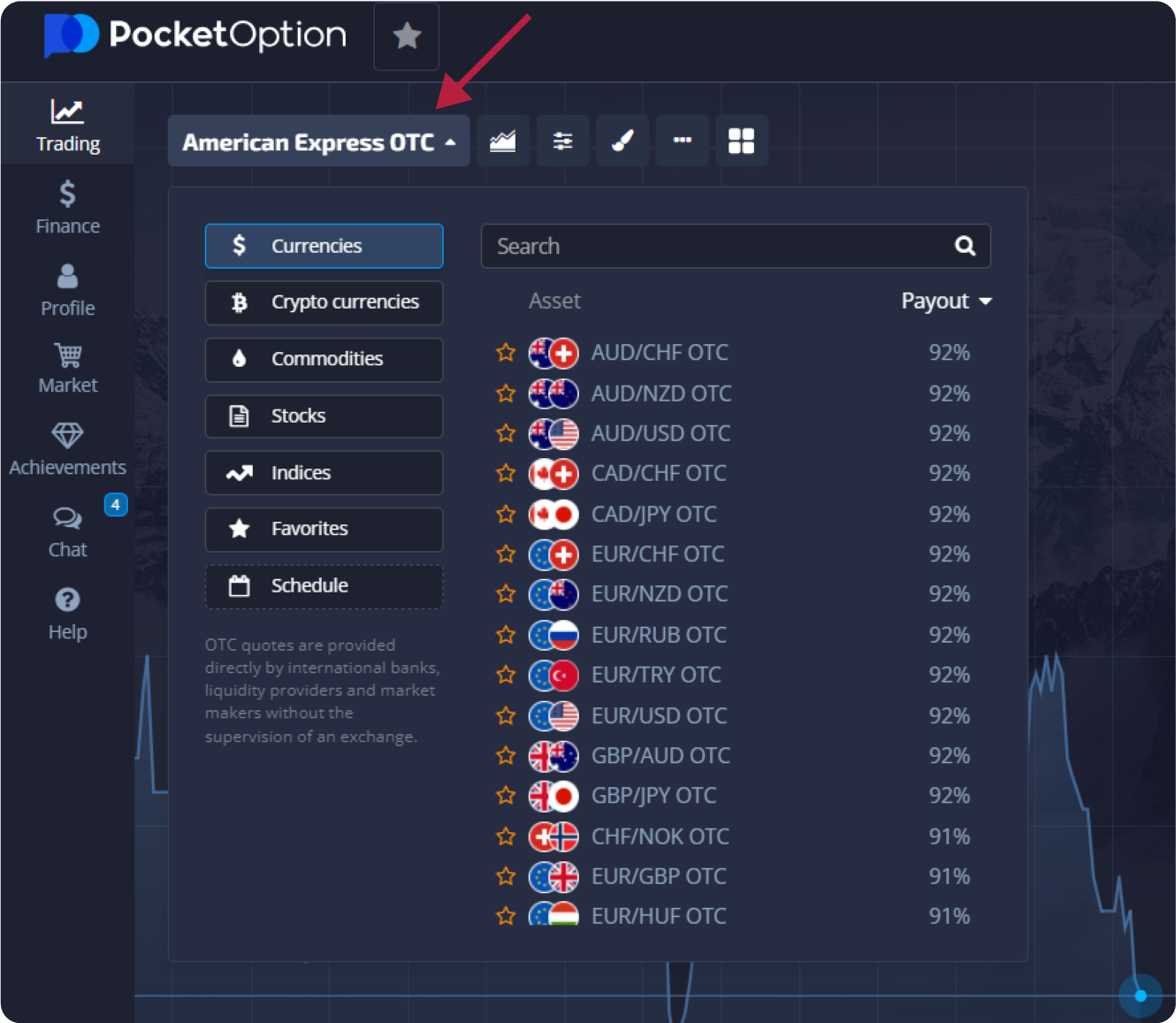The height and width of the screenshot is (1023, 1176).
Task: Pick the EUR/CHF OTC pair
Action: coord(736,554)
